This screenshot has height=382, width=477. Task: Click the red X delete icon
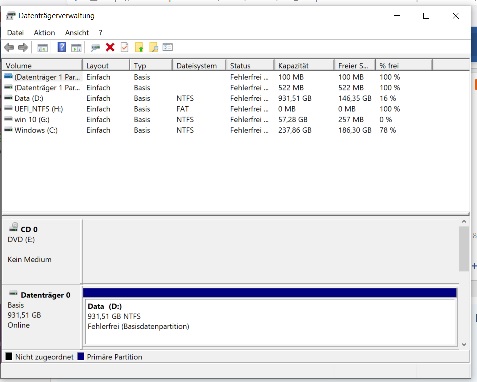tap(110, 47)
